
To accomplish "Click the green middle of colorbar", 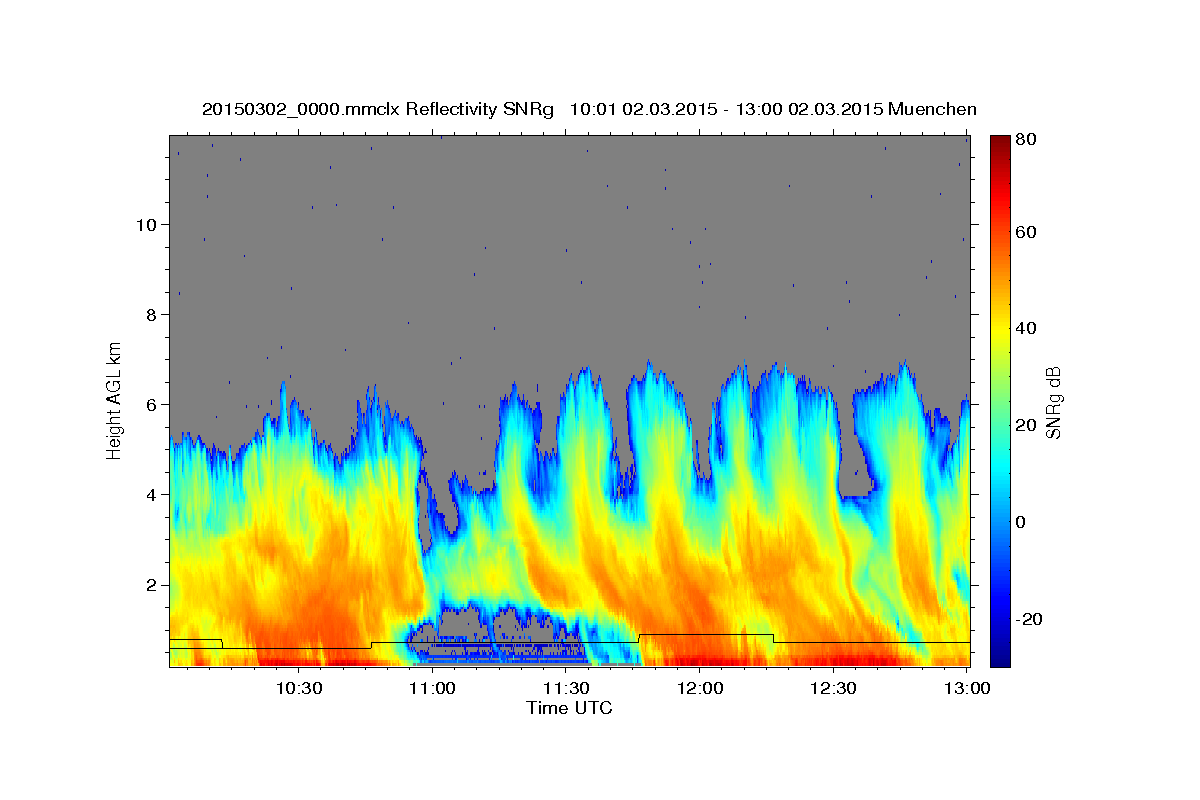I will point(1000,400).
